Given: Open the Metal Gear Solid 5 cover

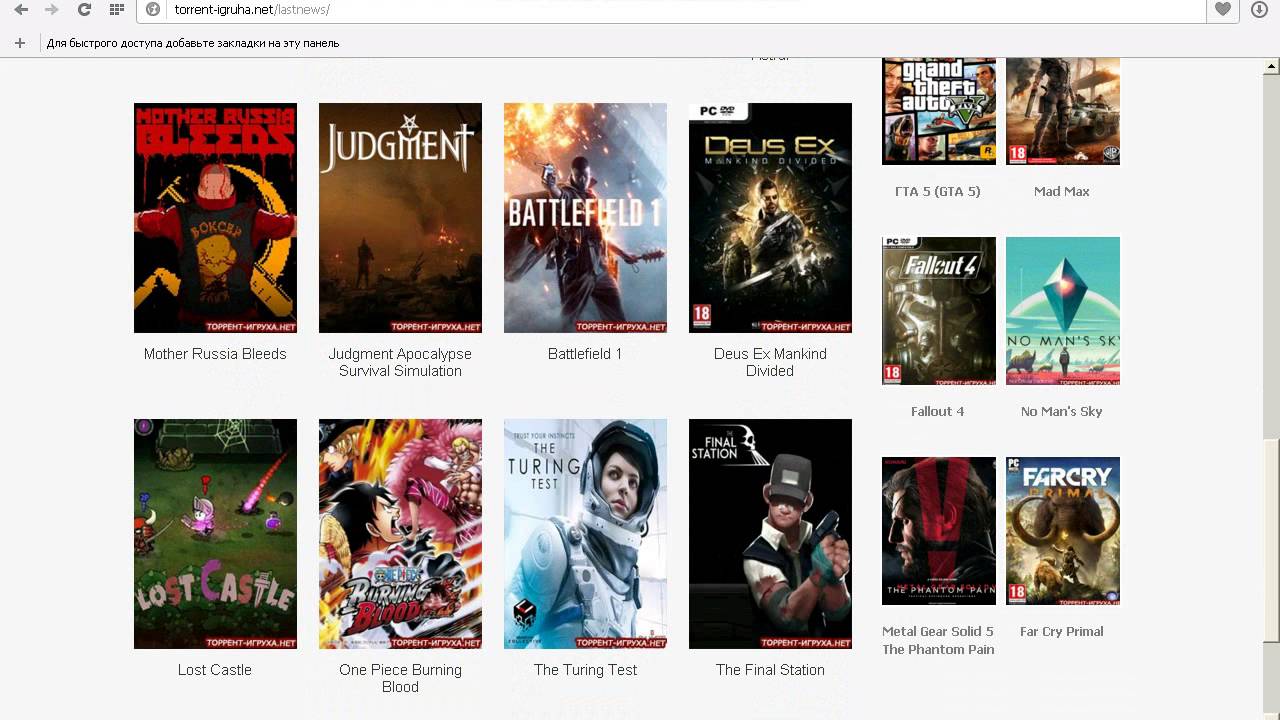Looking at the screenshot, I should [x=939, y=531].
